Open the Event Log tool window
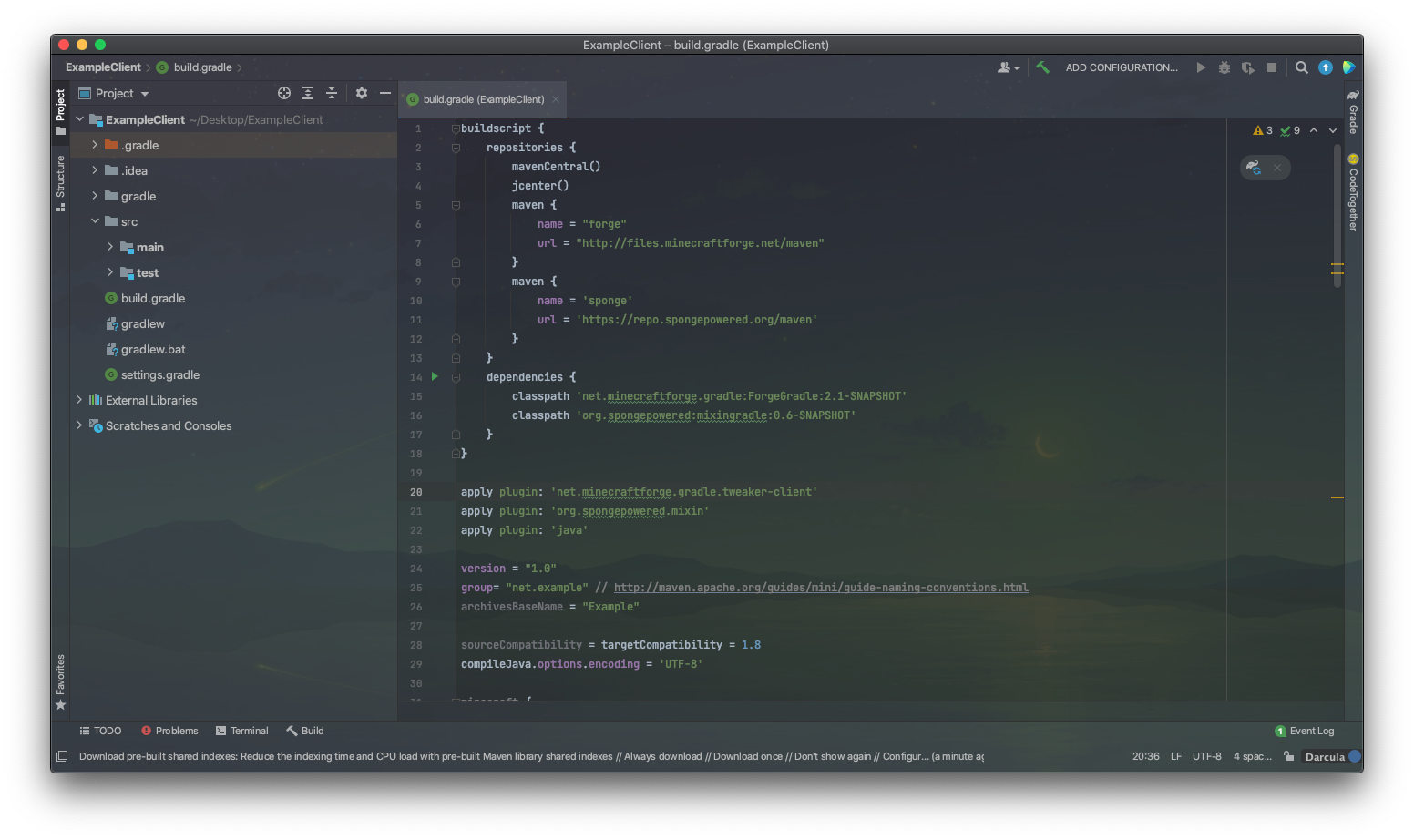The width and height of the screenshot is (1414, 840). (1305, 731)
